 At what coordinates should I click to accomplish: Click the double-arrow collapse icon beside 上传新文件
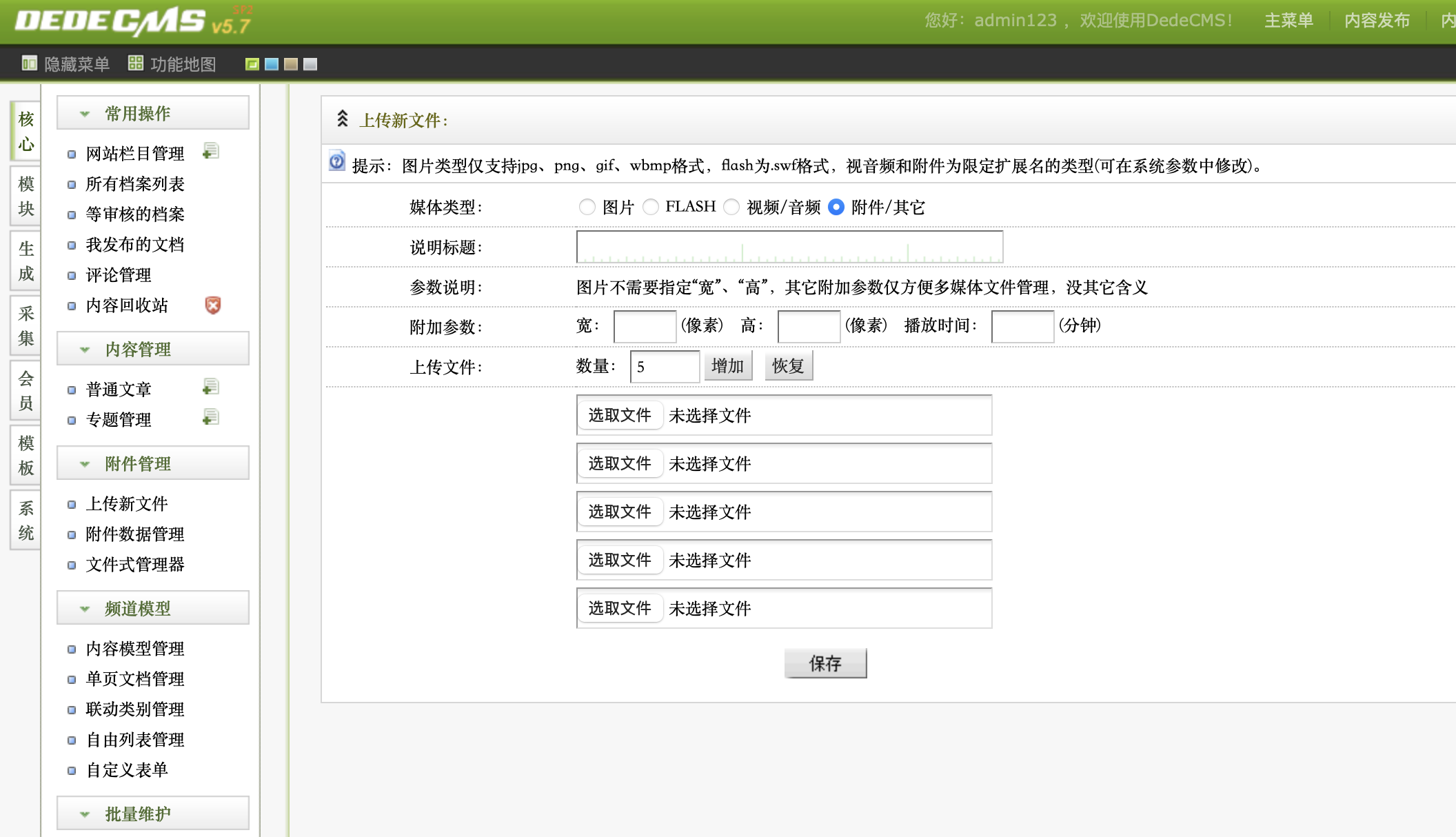[x=342, y=119]
